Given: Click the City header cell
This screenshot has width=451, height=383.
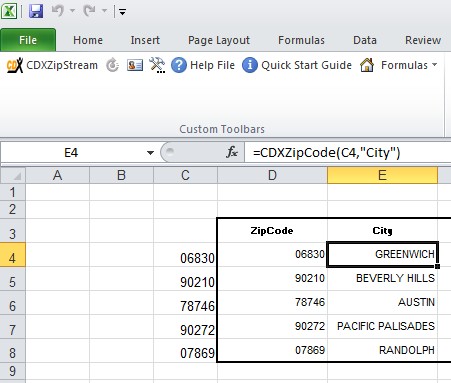Looking at the screenshot, I should coord(382,231).
